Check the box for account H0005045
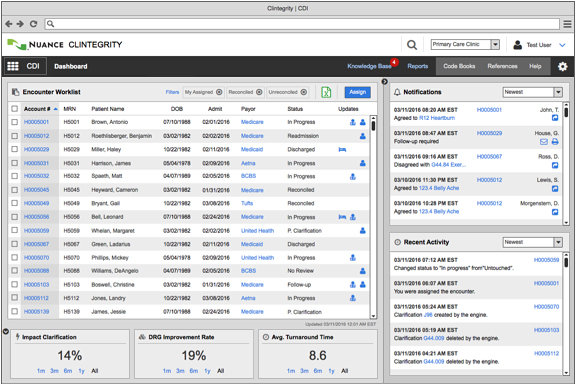This screenshot has width=576, height=384. pos(14,190)
